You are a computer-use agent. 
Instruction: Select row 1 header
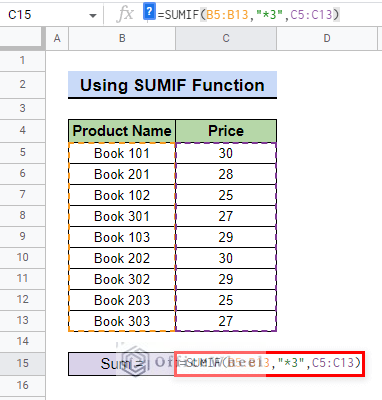tap(22, 60)
